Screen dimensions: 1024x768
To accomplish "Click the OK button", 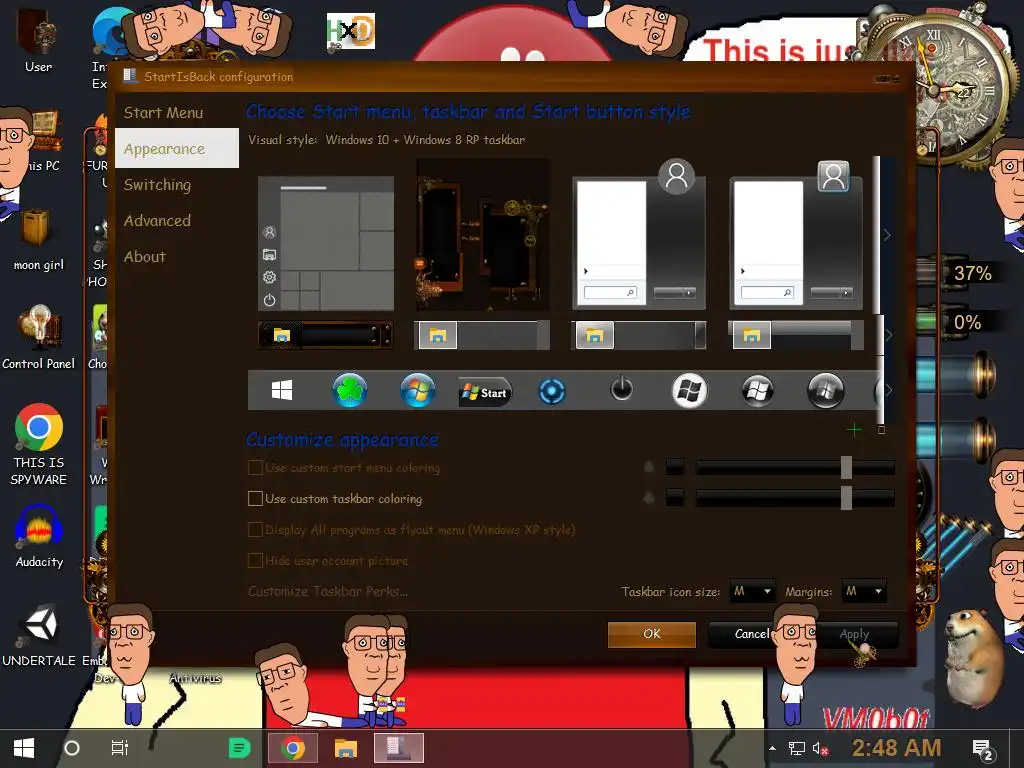I will 652,634.
